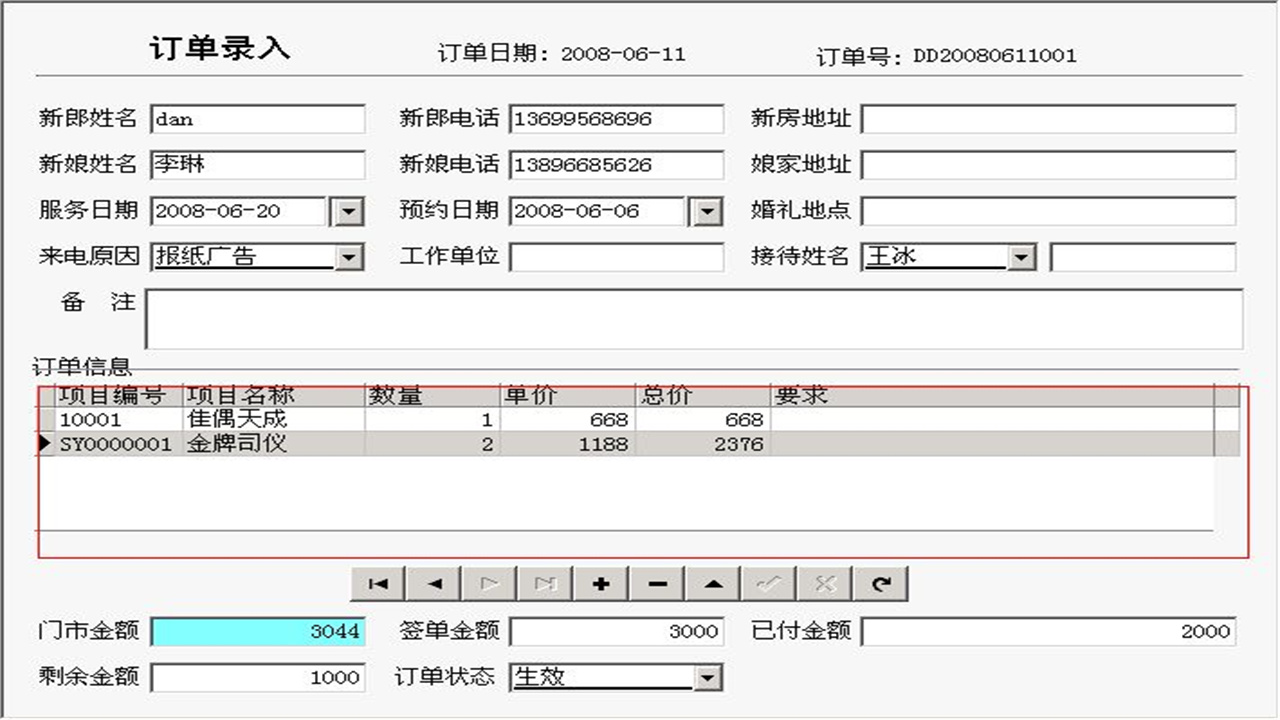Open the 预约日期 date picker dropdown
The width and height of the screenshot is (1280, 720).
coord(708,211)
